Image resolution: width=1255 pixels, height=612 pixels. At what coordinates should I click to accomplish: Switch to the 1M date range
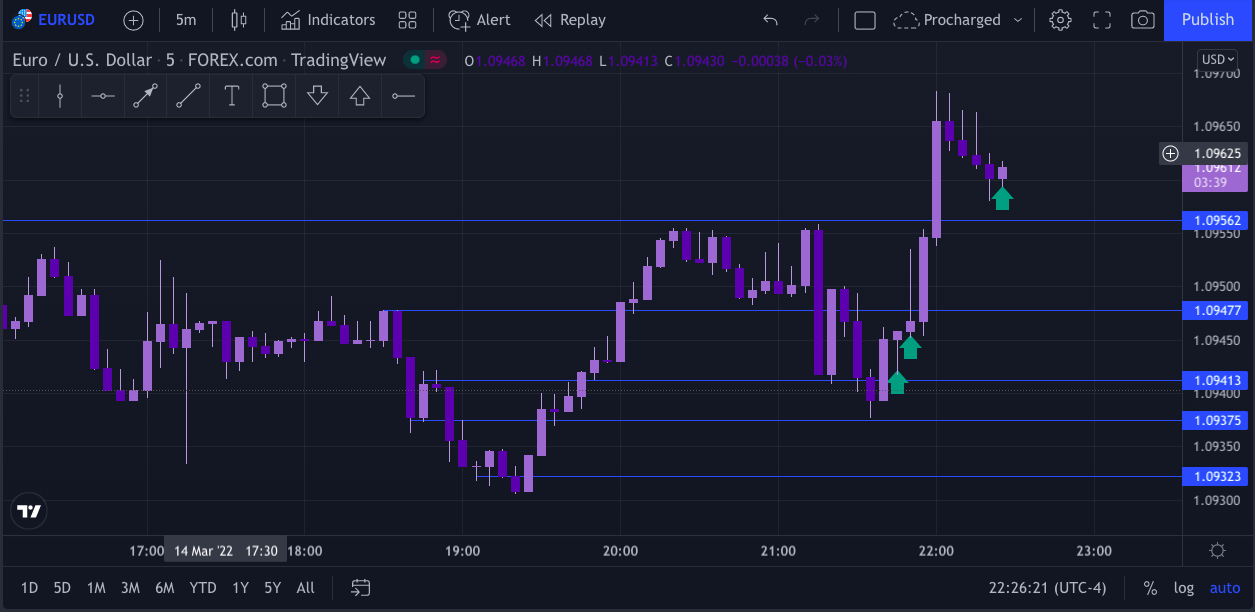(96, 588)
